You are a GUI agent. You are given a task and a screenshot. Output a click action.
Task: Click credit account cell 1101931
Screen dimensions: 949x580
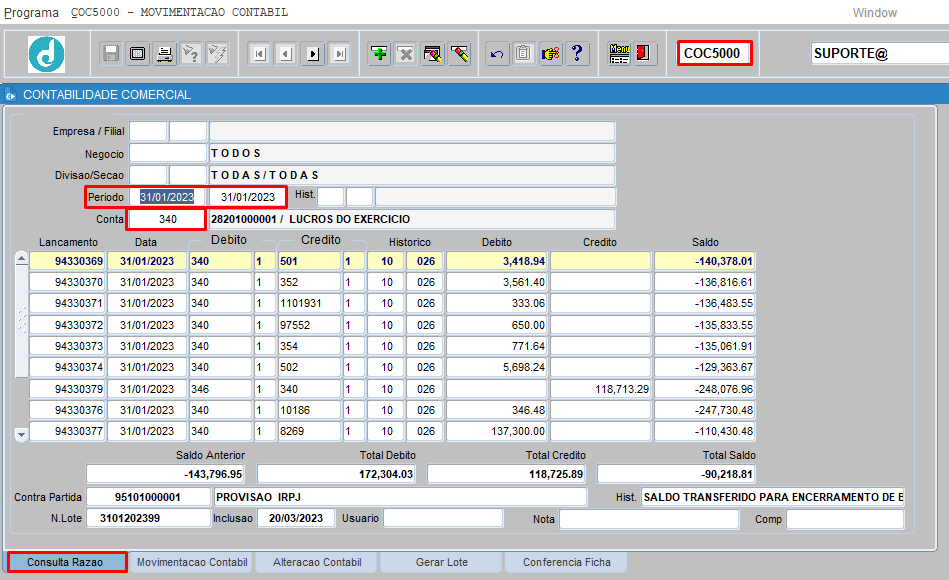click(309, 303)
